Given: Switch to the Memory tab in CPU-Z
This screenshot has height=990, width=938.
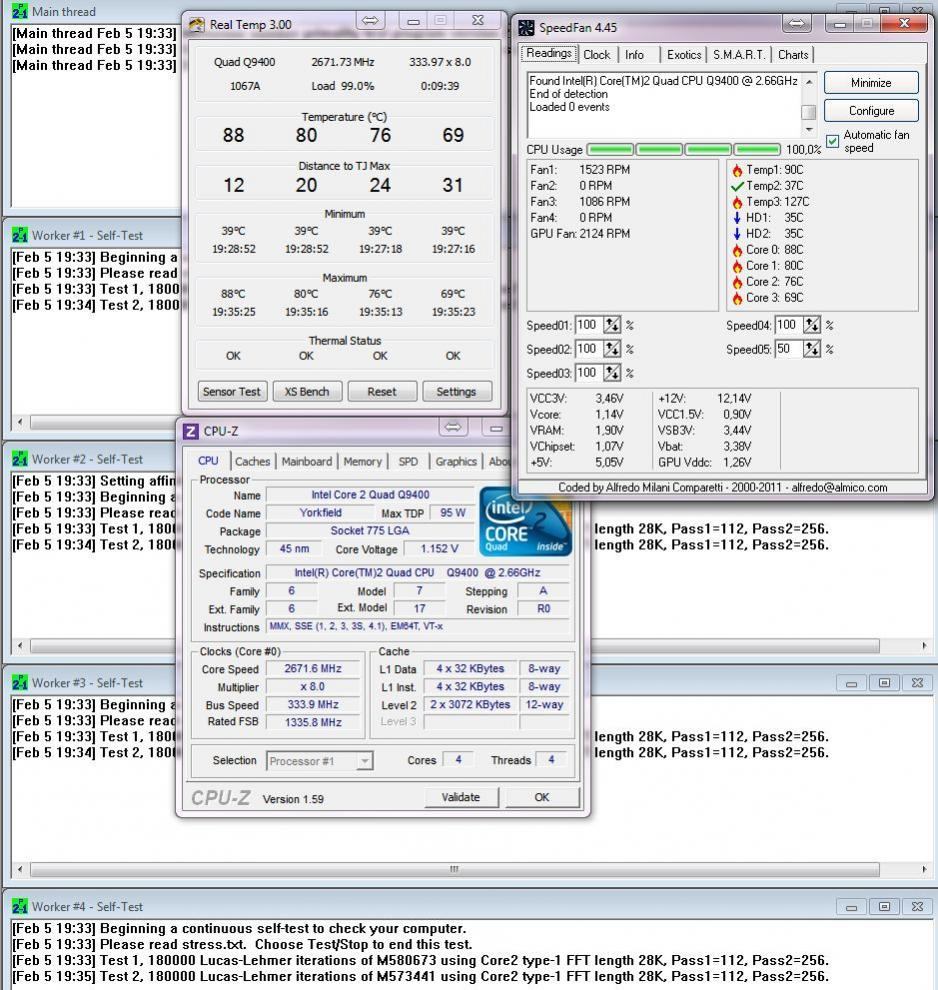Looking at the screenshot, I should coord(362,462).
